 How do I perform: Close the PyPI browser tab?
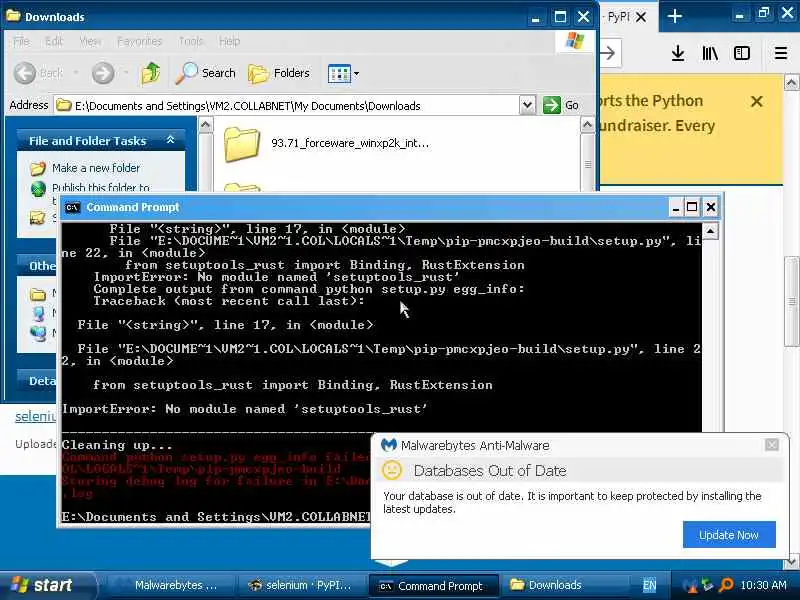point(641,17)
